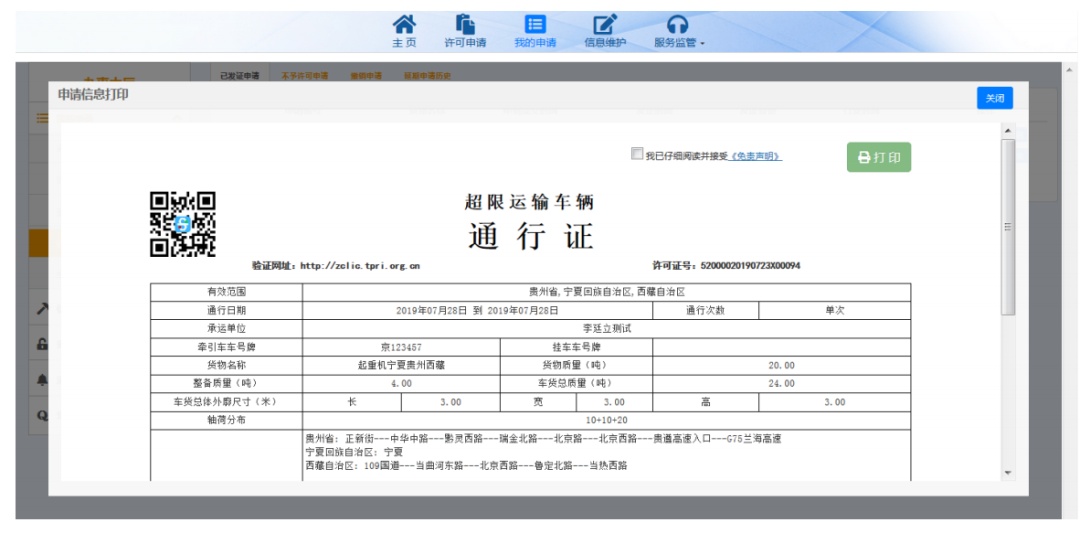The height and width of the screenshot is (533, 1080).
Task: Click the QR code on the permit
Action: point(182,224)
